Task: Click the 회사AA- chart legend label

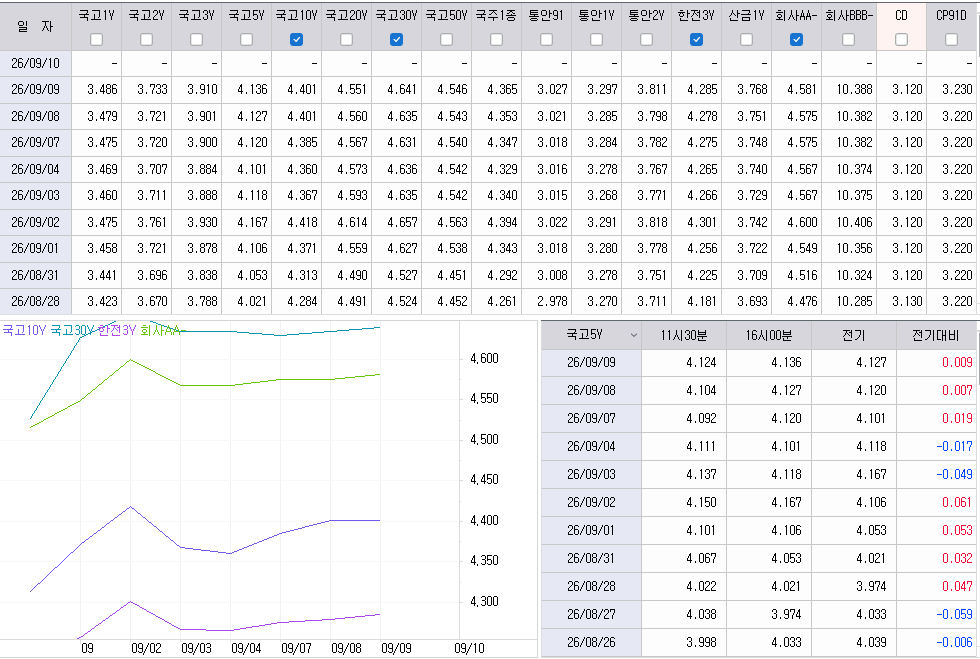Action: (x=162, y=330)
